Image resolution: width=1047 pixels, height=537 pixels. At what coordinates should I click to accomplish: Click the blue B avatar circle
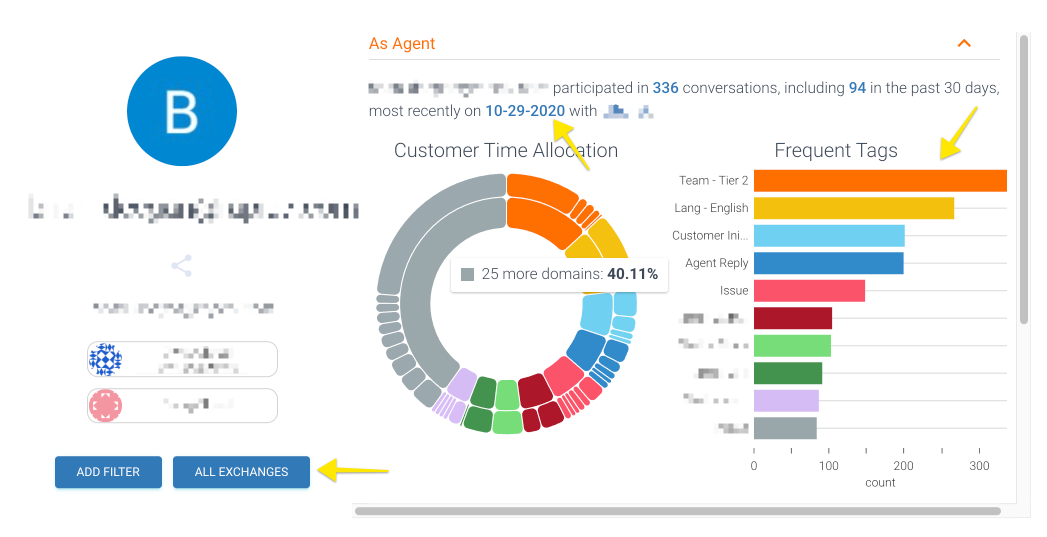pyautogui.click(x=182, y=111)
